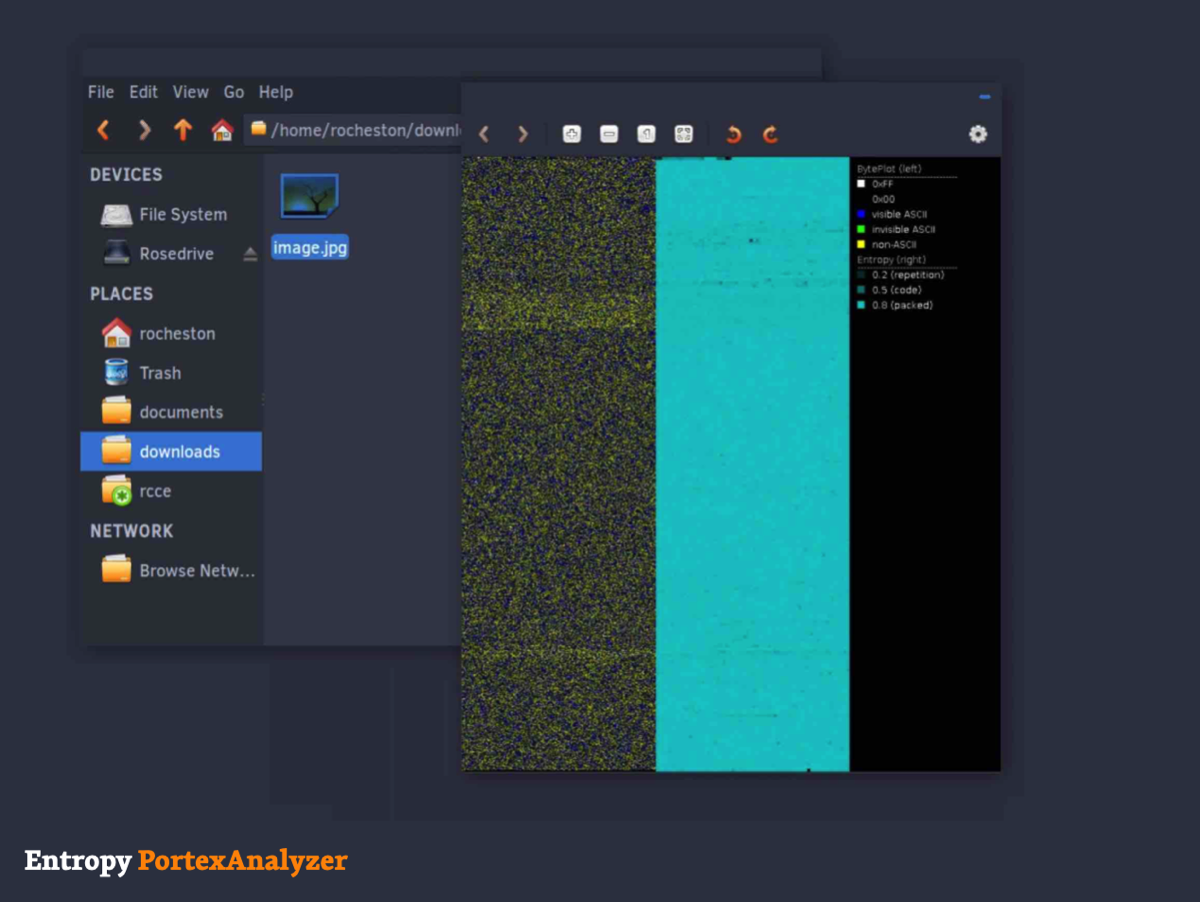
Task: Click the file path location bar
Action: [x=360, y=130]
